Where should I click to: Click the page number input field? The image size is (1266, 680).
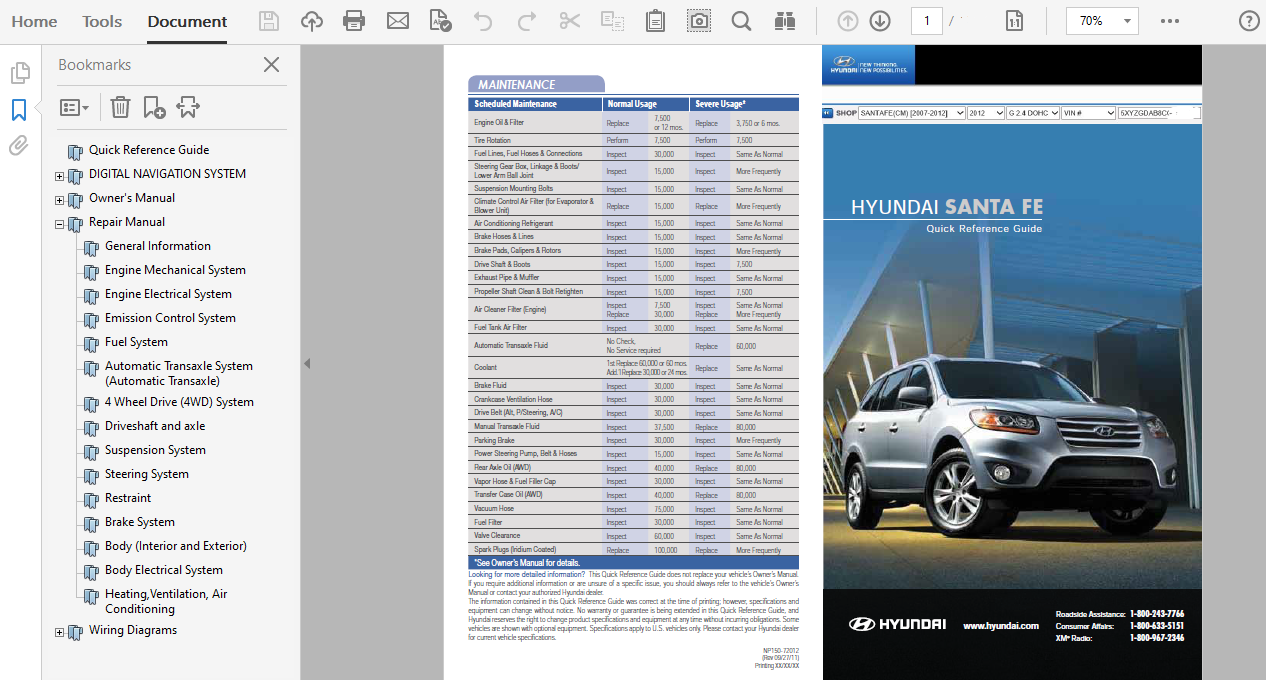pyautogui.click(x=926, y=21)
